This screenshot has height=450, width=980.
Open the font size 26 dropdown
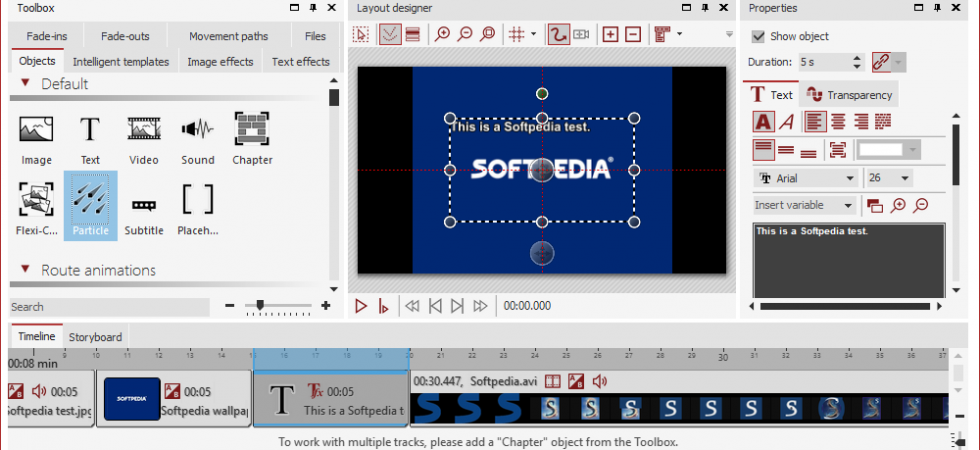(889, 179)
